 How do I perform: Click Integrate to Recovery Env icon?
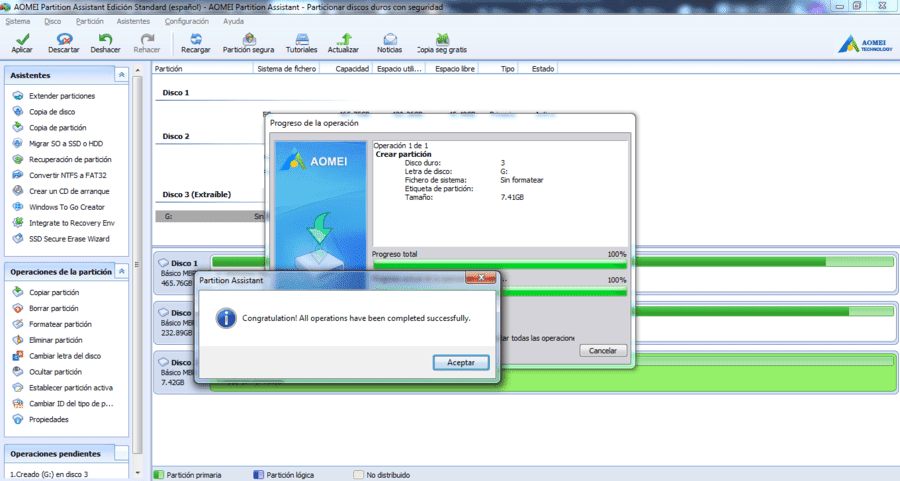[18, 223]
